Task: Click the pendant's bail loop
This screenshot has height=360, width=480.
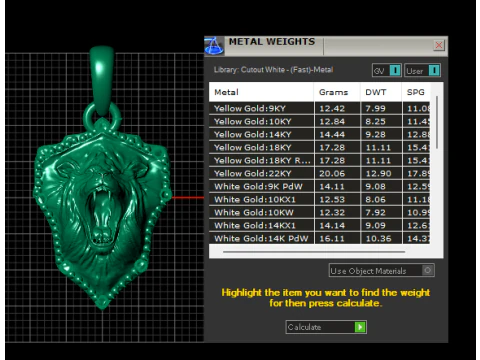Action: tap(102, 80)
